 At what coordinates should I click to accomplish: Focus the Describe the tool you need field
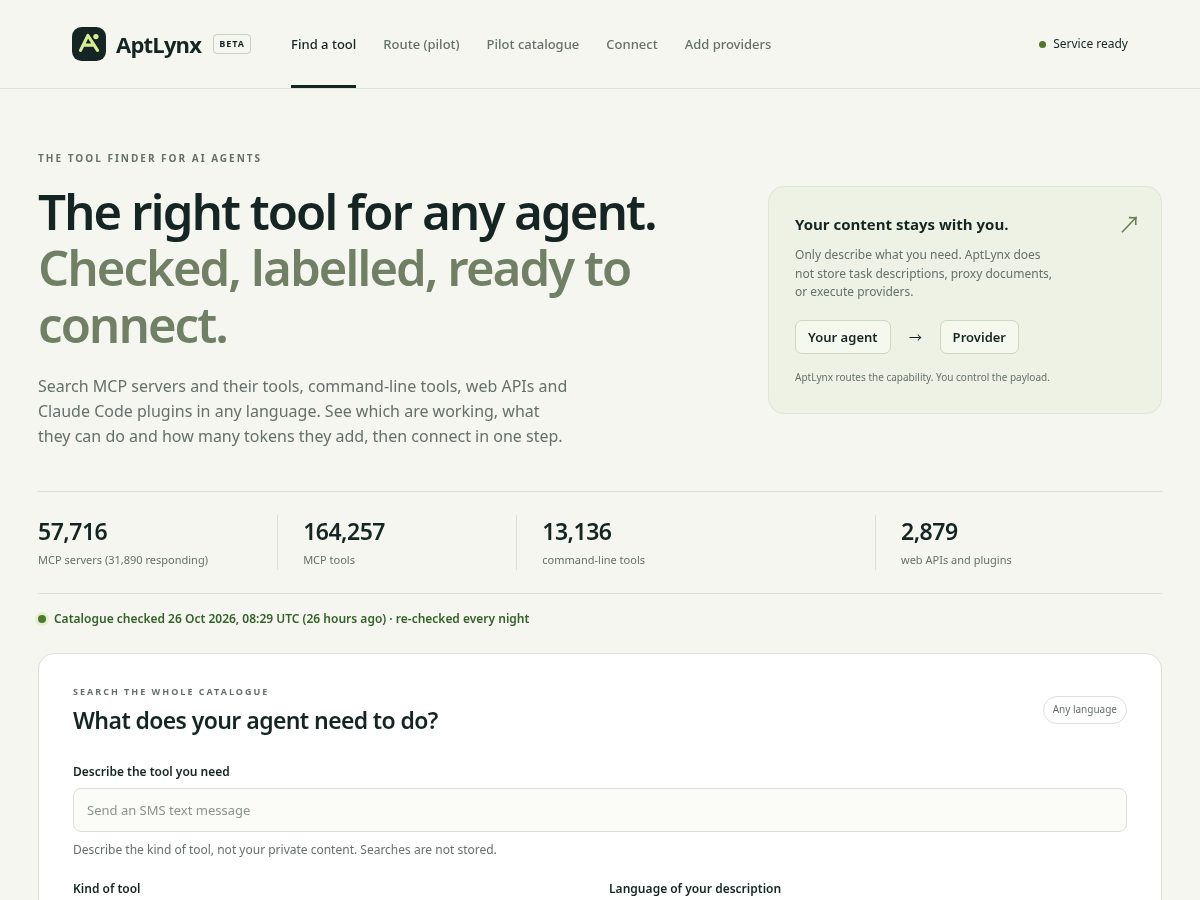click(x=600, y=810)
